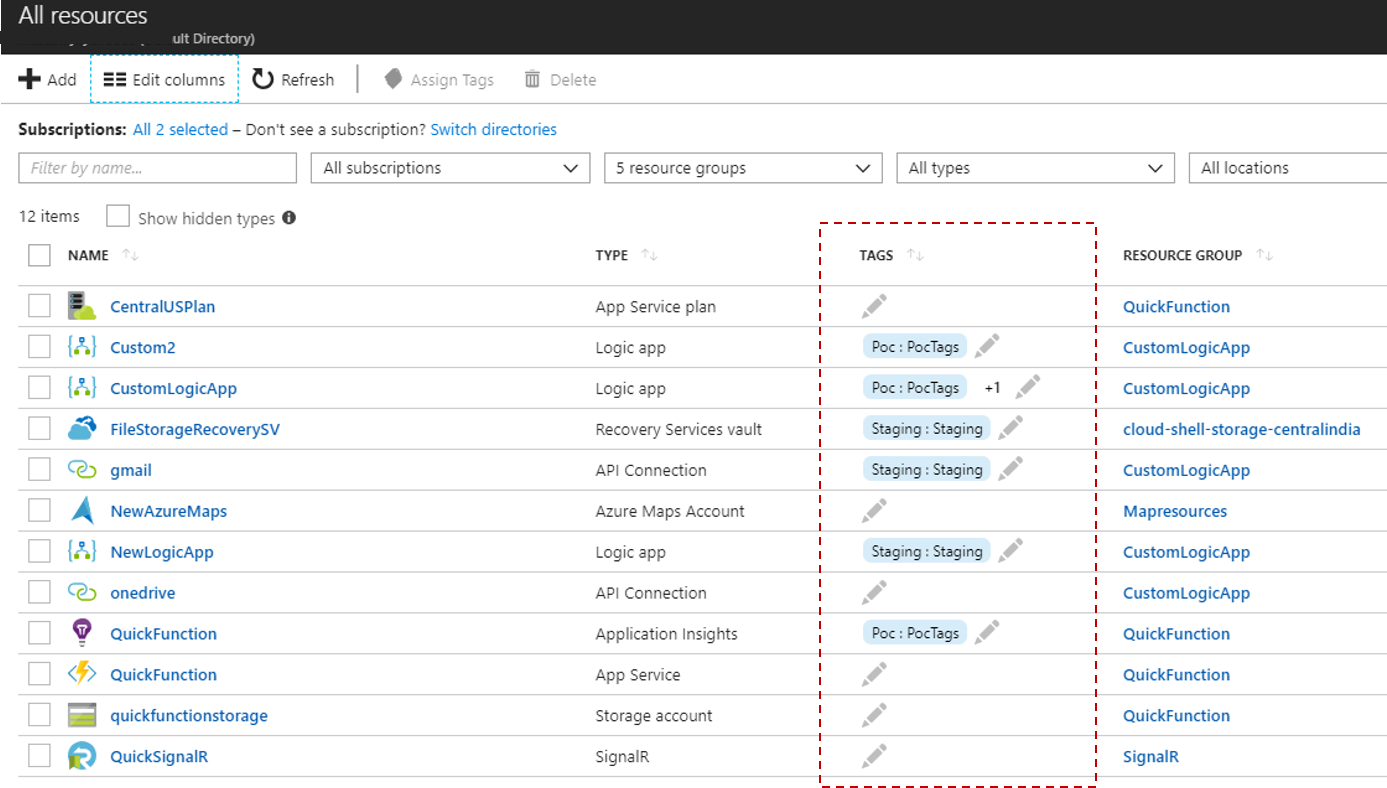
Task: Click the CentralUSPlan App Service plan icon
Action: pos(82,306)
